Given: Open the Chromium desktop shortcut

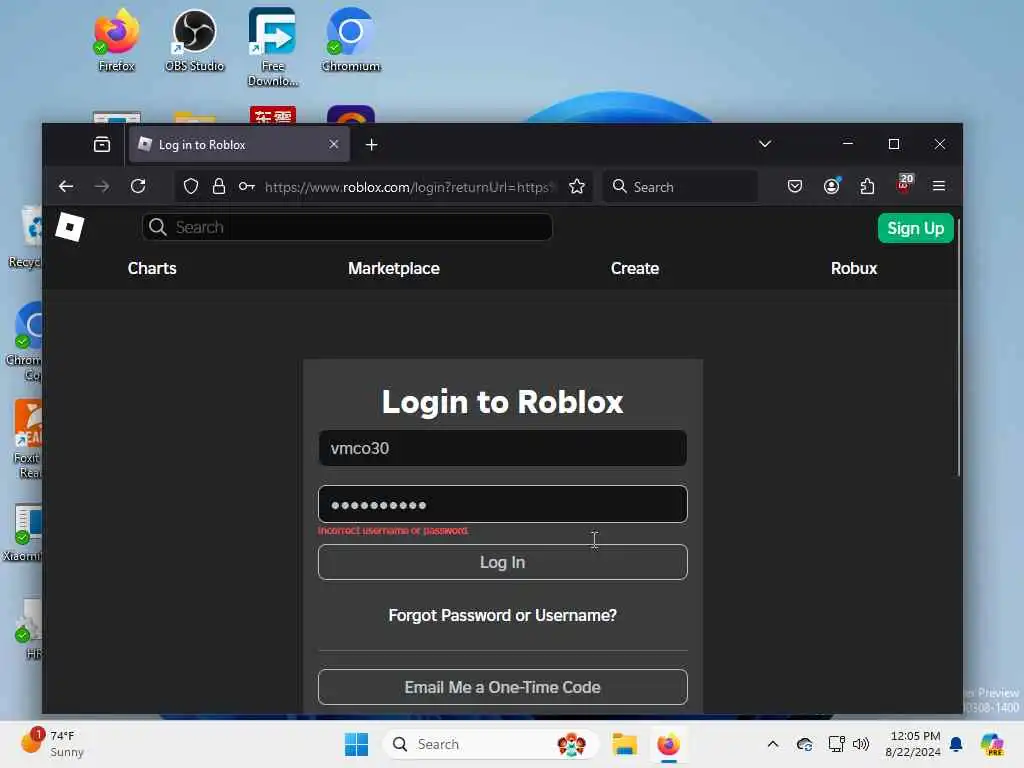Looking at the screenshot, I should (x=351, y=39).
